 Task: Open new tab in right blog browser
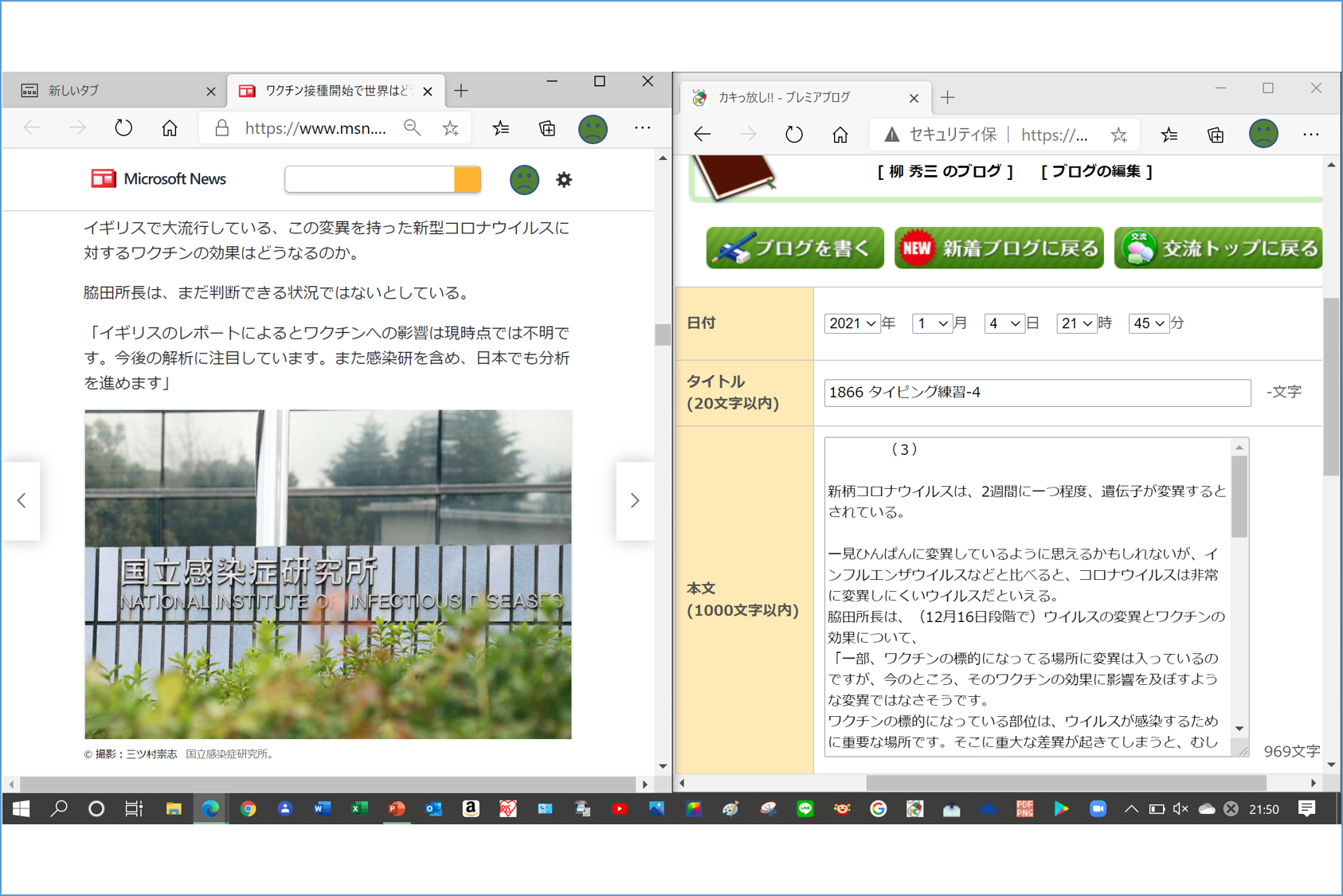(947, 97)
